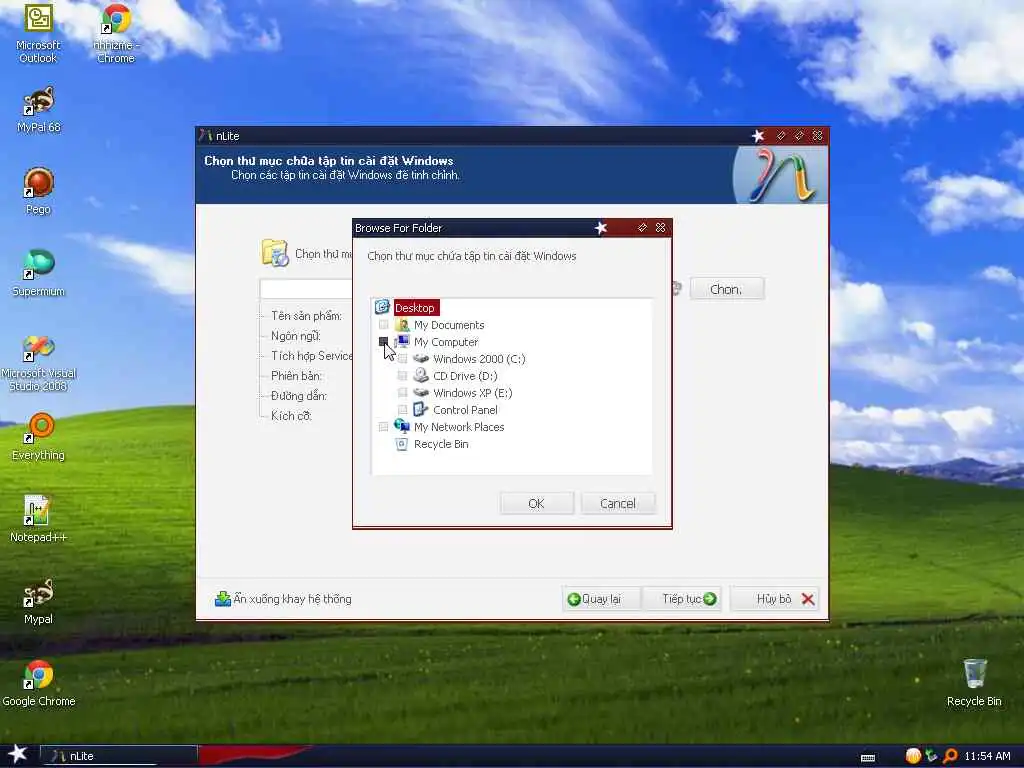Expand the My Documents tree node
Viewport: 1024px width, 768px height.
[x=383, y=325]
